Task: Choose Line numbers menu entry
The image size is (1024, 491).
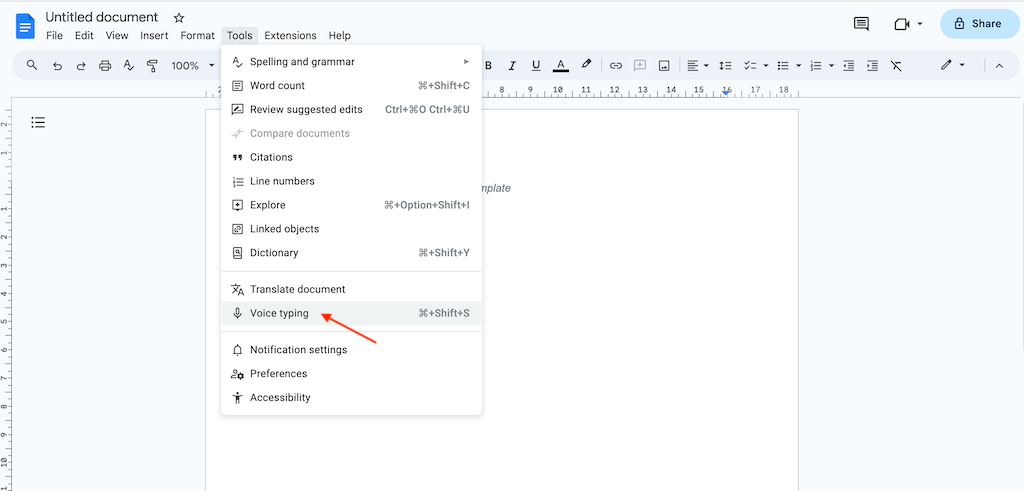Action: pos(351,181)
